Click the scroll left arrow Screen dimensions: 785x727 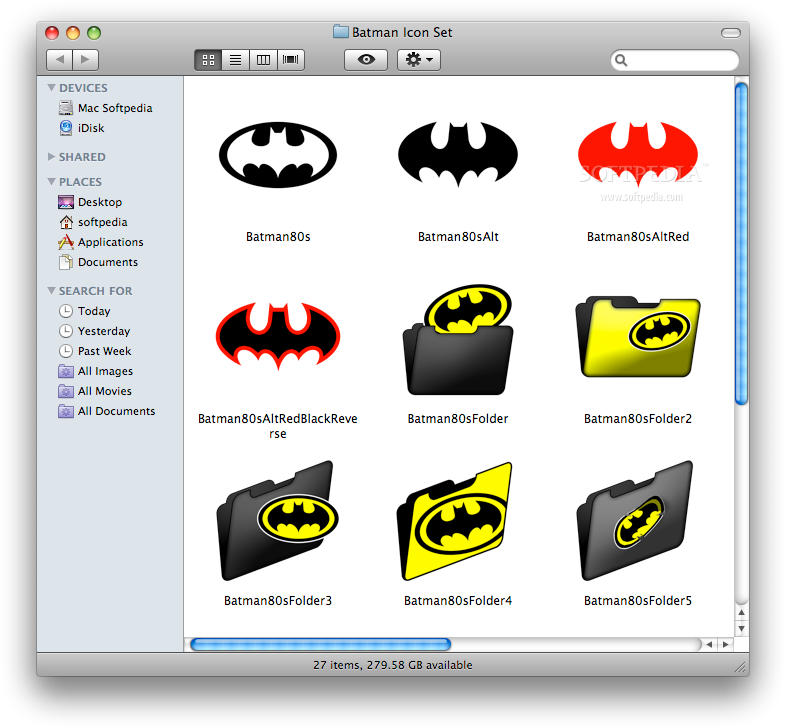click(709, 644)
